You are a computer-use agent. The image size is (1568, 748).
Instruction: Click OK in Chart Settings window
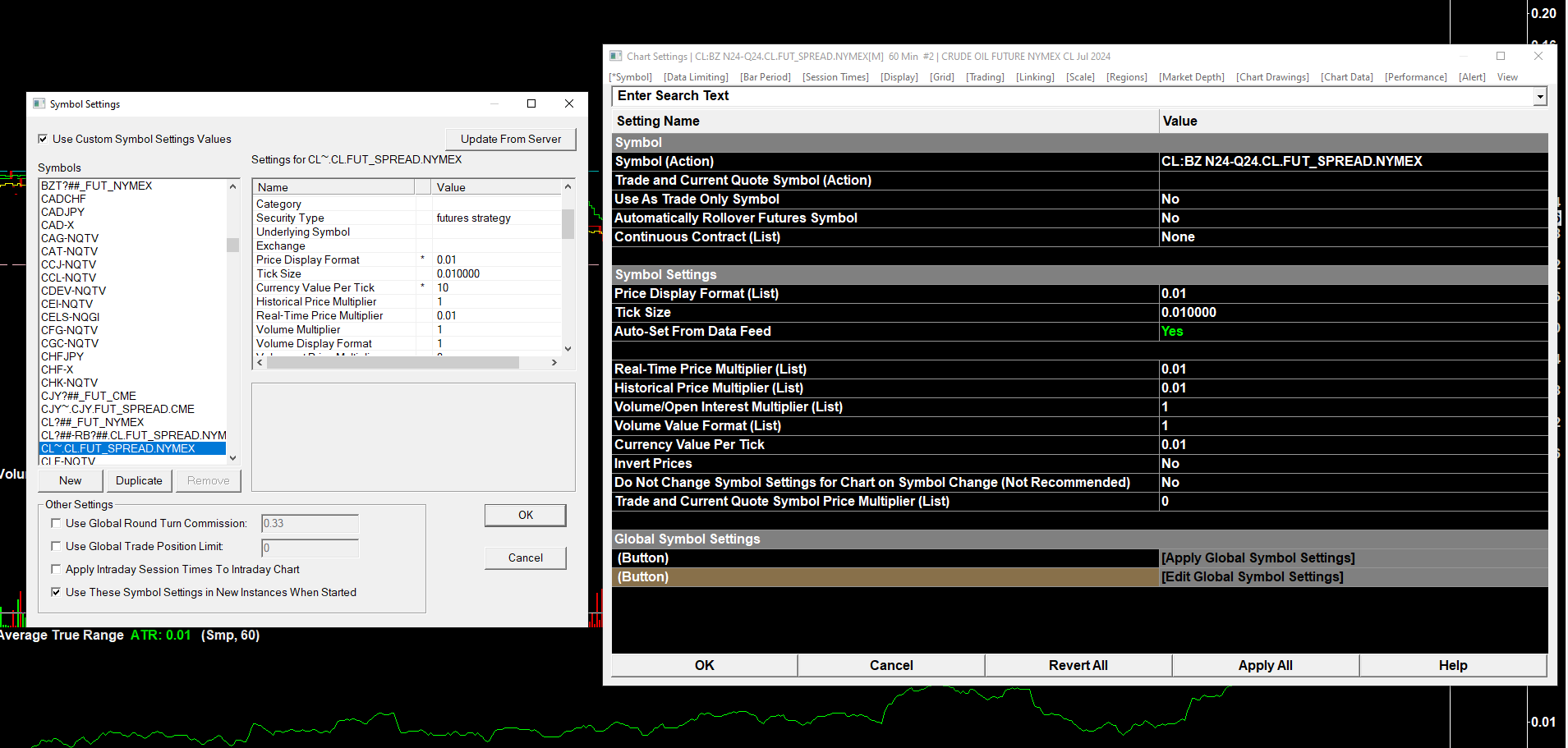tap(705, 665)
